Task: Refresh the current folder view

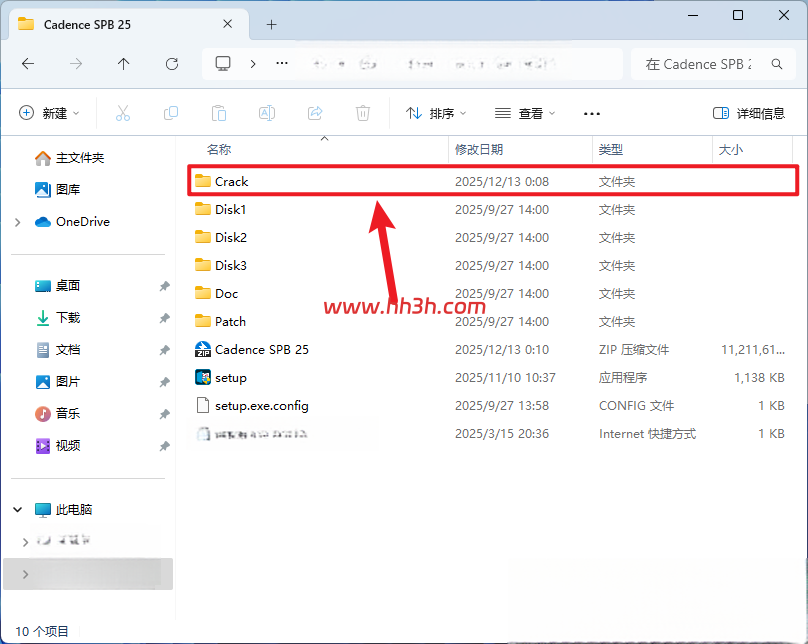Action: coord(172,64)
